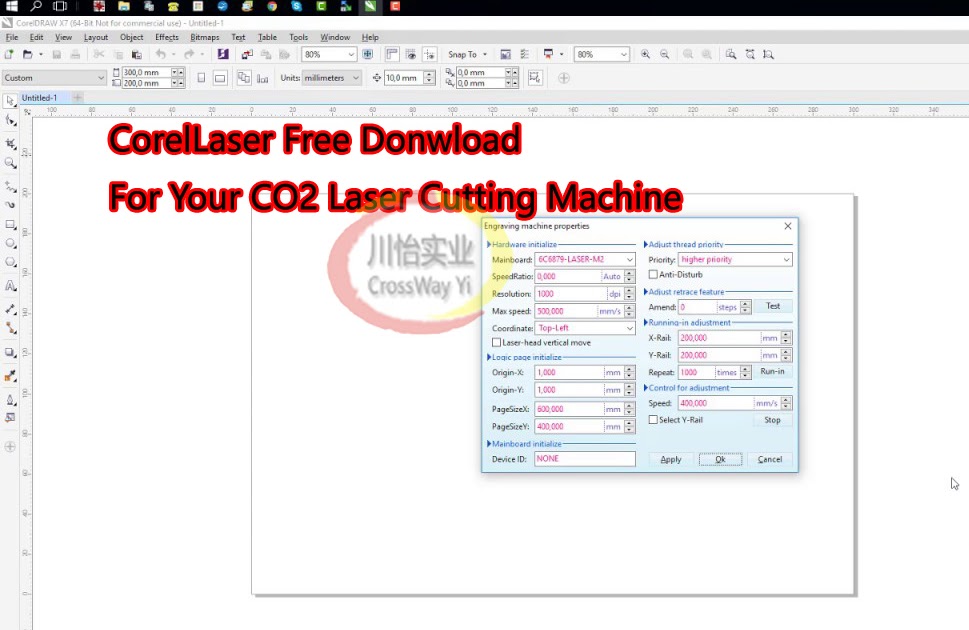Select the Text tool
The height and width of the screenshot is (630, 969).
(10, 286)
